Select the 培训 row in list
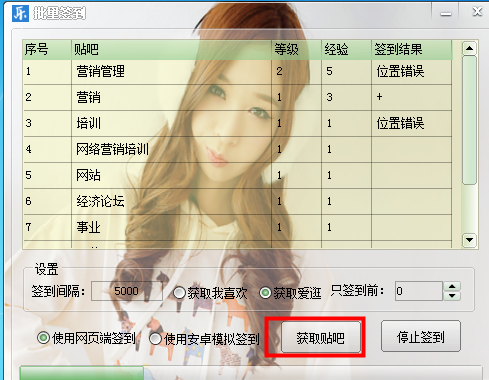Screen dimensions: 489x380 point(237,123)
